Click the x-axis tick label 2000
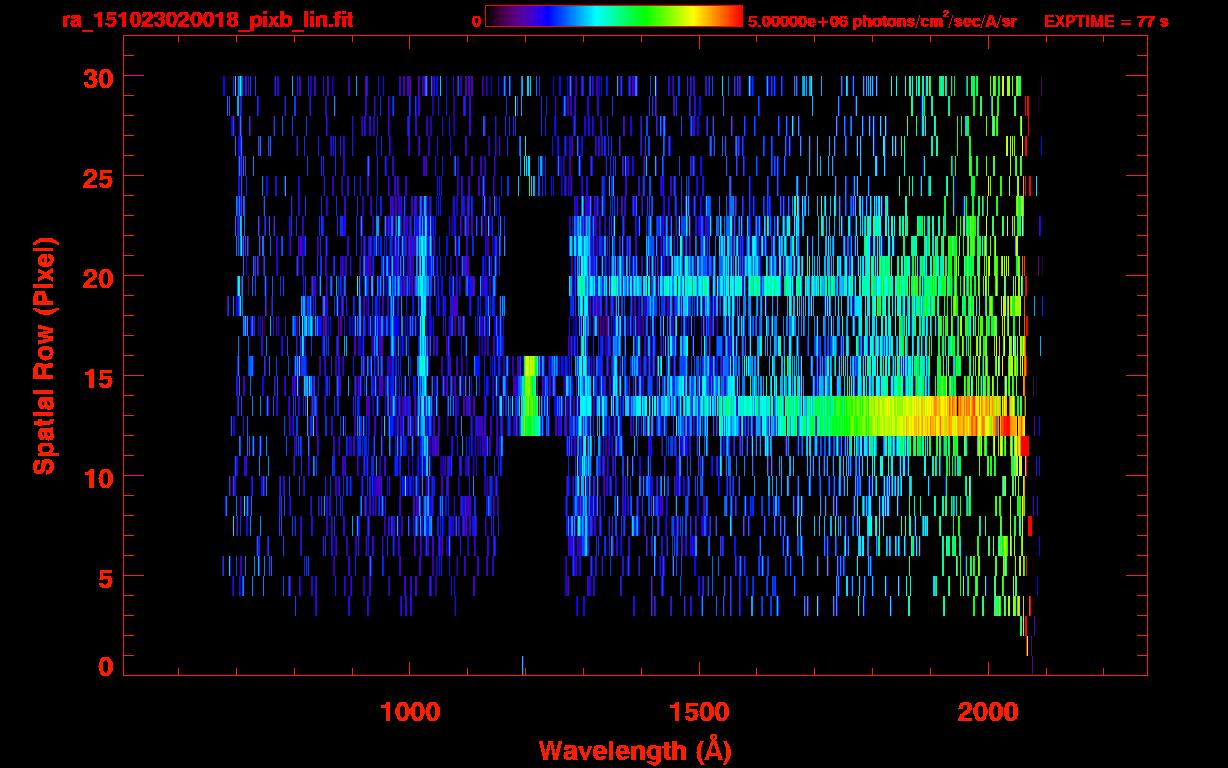 987,712
